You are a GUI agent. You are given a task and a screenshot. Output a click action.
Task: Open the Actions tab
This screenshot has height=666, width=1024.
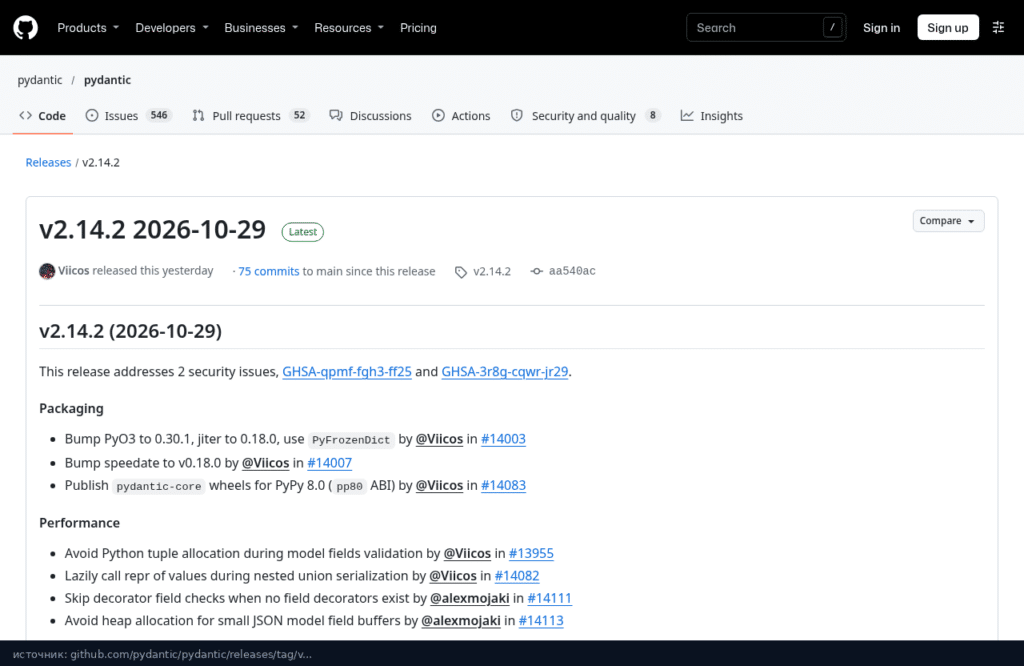pos(461,116)
